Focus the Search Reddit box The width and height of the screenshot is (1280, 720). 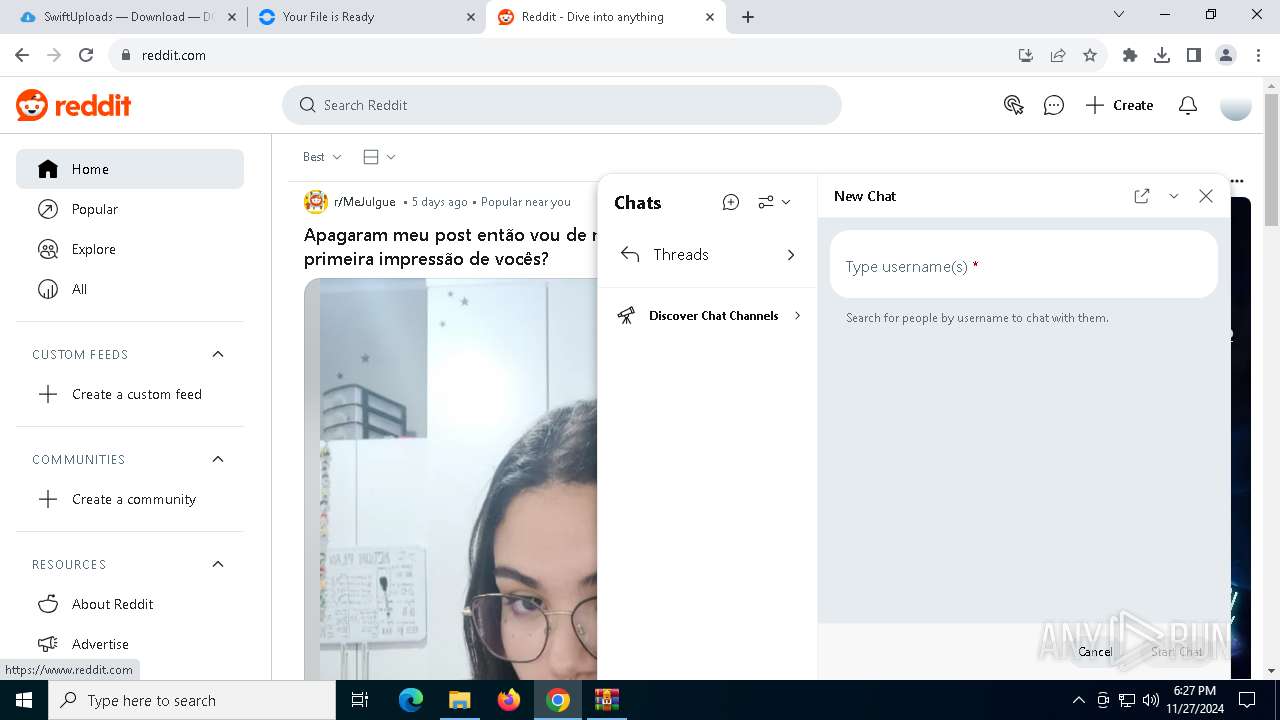[562, 105]
